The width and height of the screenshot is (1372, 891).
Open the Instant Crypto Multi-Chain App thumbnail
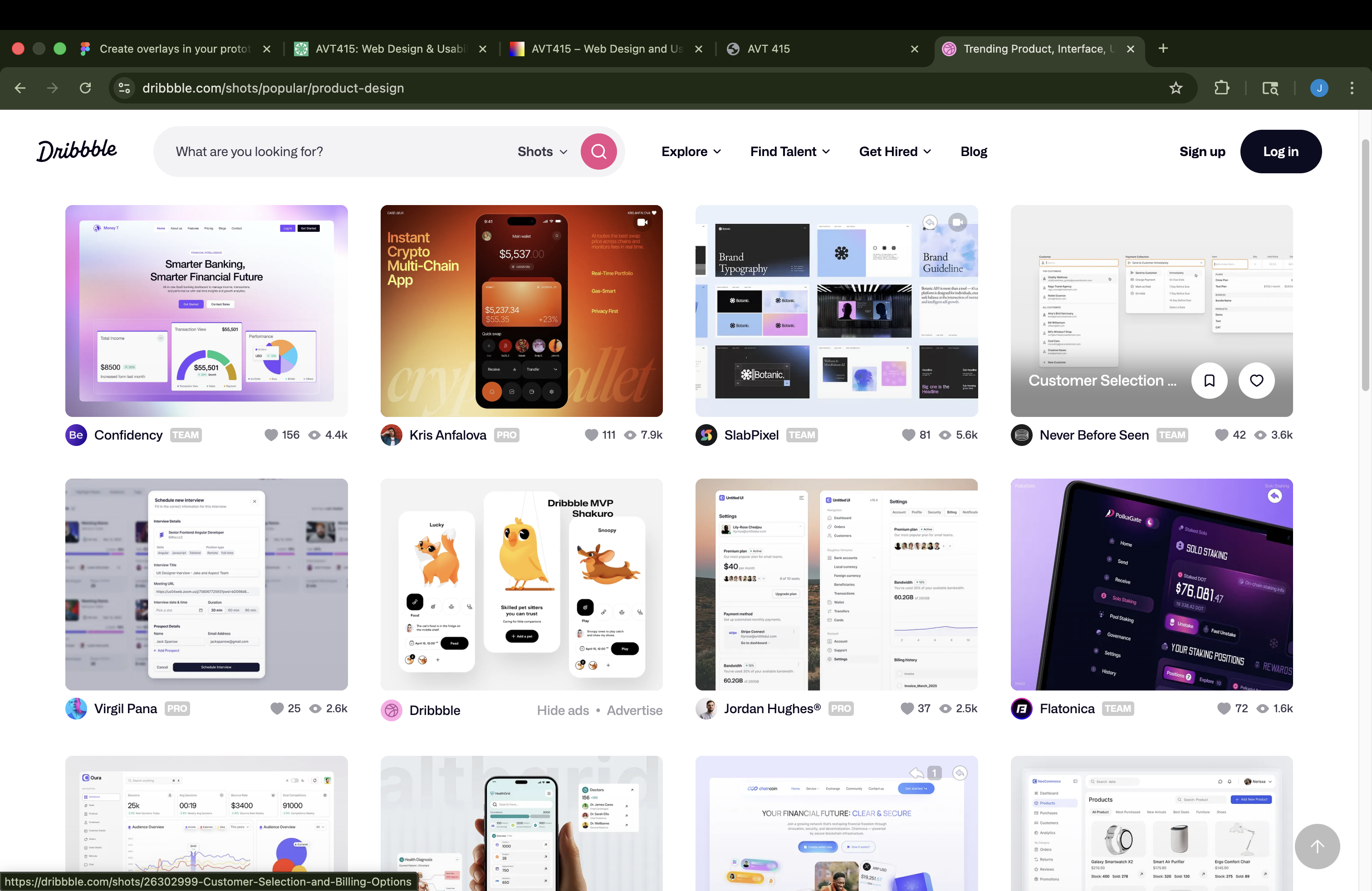click(x=521, y=311)
